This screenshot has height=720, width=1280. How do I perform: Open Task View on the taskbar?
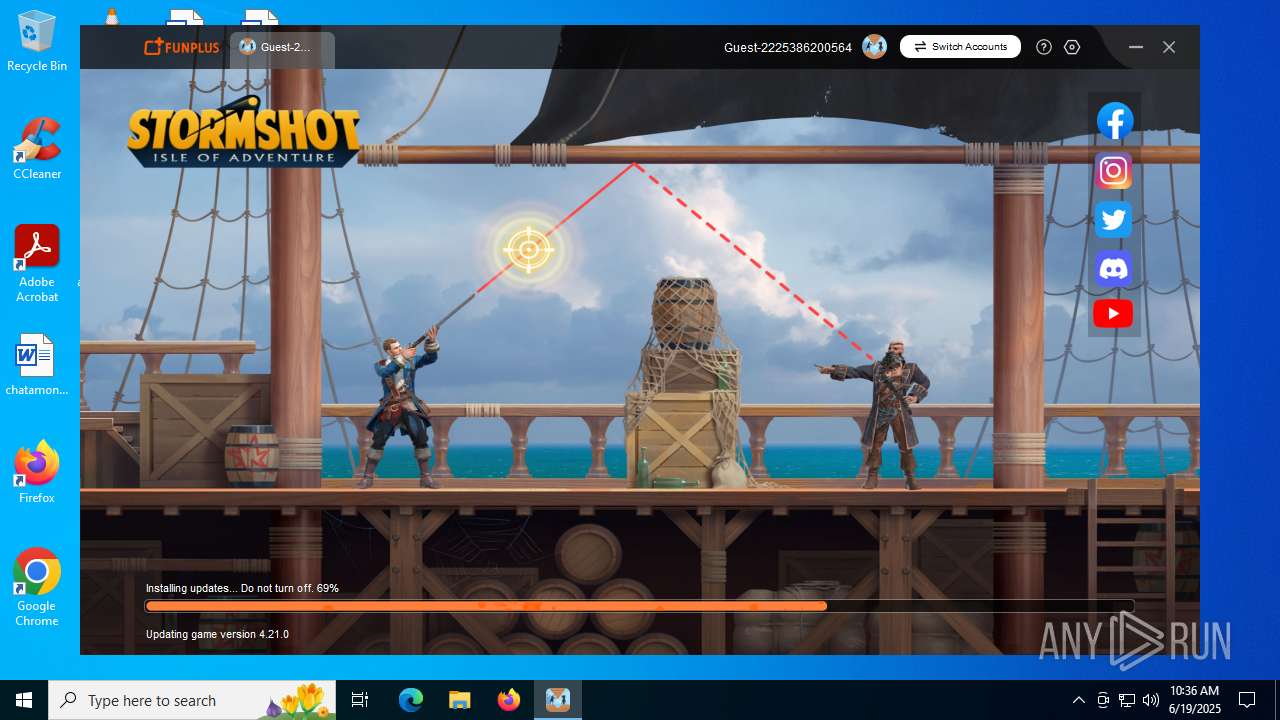coord(360,700)
